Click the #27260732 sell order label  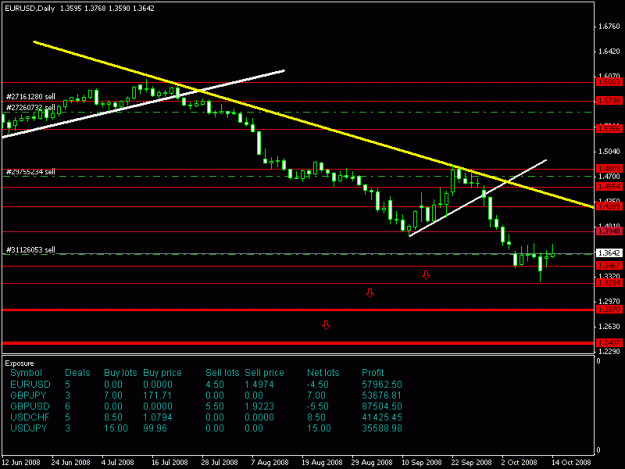point(31,108)
